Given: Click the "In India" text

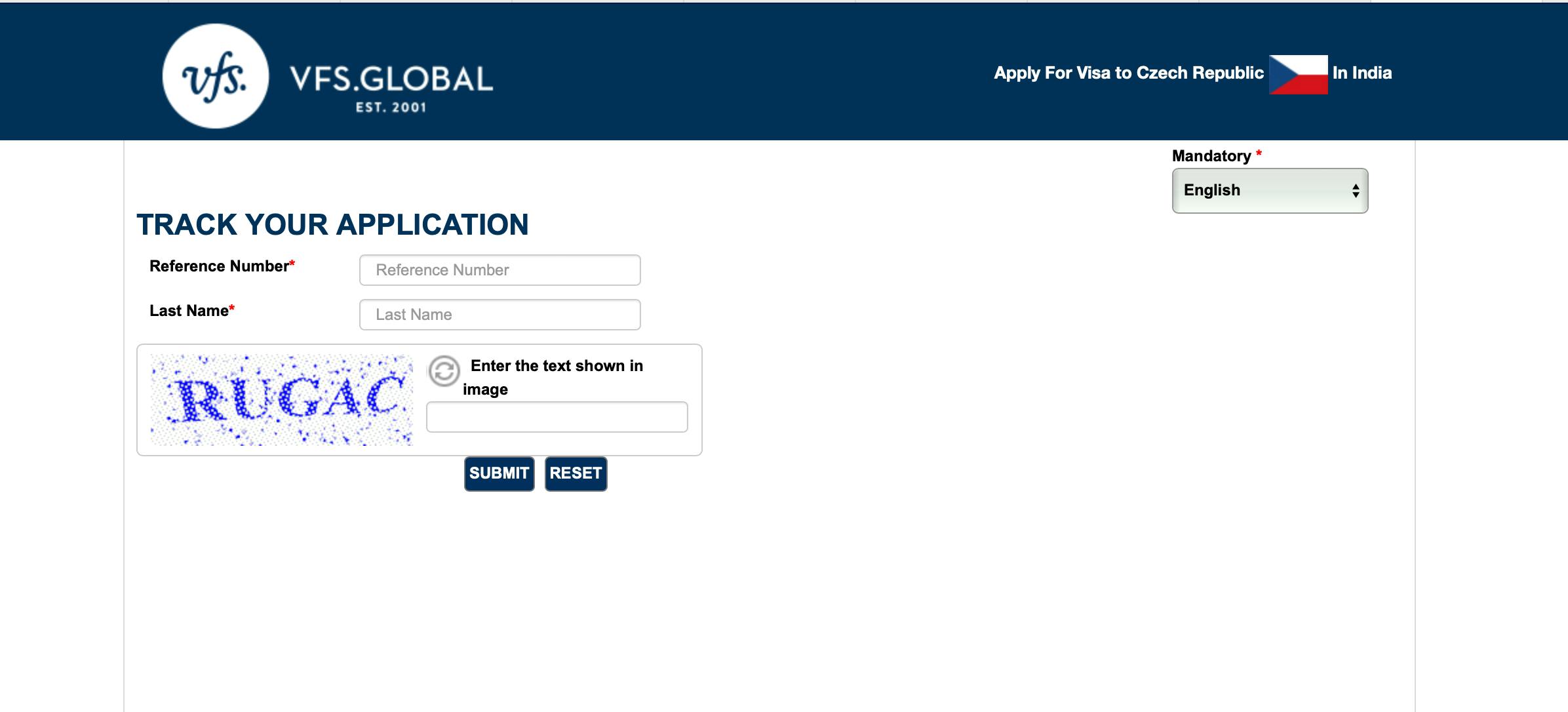Looking at the screenshot, I should click(x=1362, y=73).
